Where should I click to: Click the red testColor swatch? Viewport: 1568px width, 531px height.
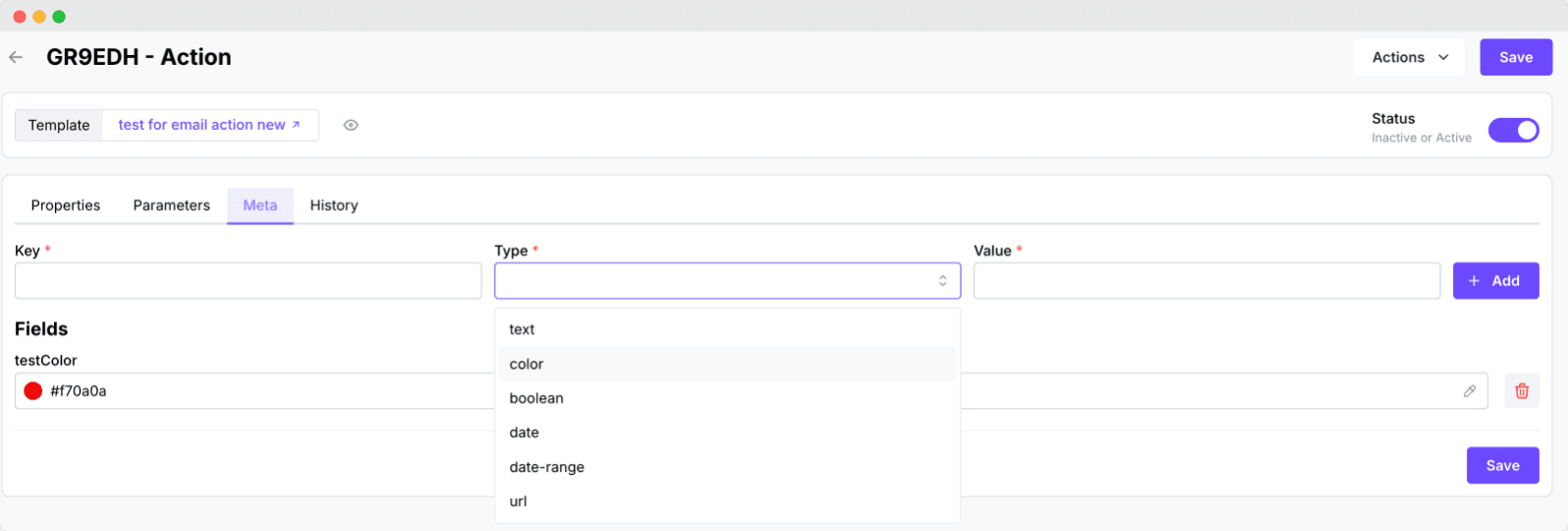coord(33,391)
